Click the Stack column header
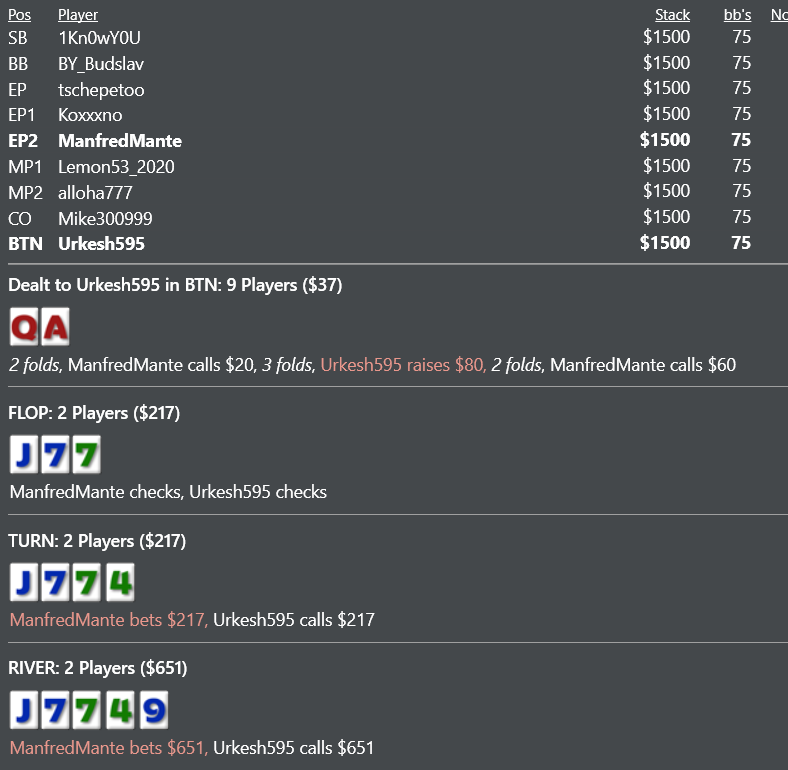This screenshot has height=770, width=788. coord(672,15)
